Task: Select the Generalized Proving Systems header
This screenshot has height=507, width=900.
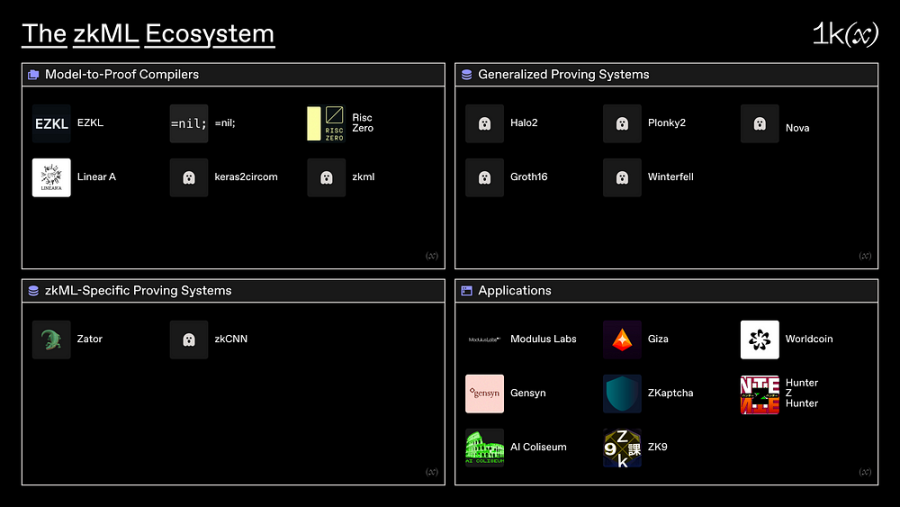Action: pyautogui.click(x=563, y=75)
